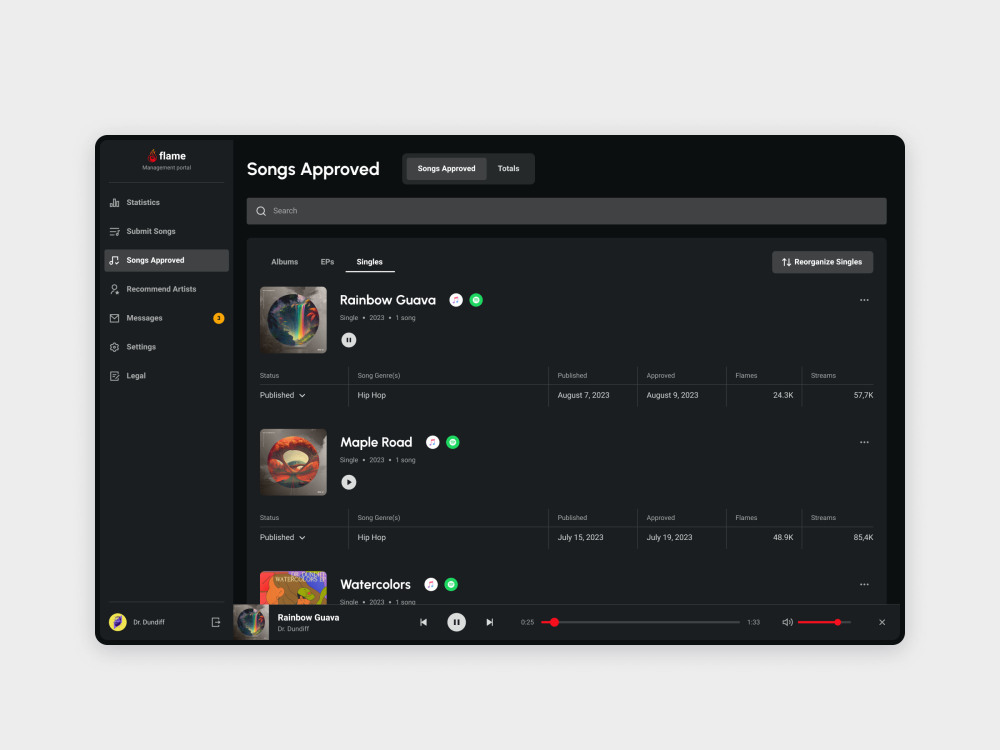1000x750 pixels.
Task: Click the 57,7K streams value
Action: tap(864, 395)
